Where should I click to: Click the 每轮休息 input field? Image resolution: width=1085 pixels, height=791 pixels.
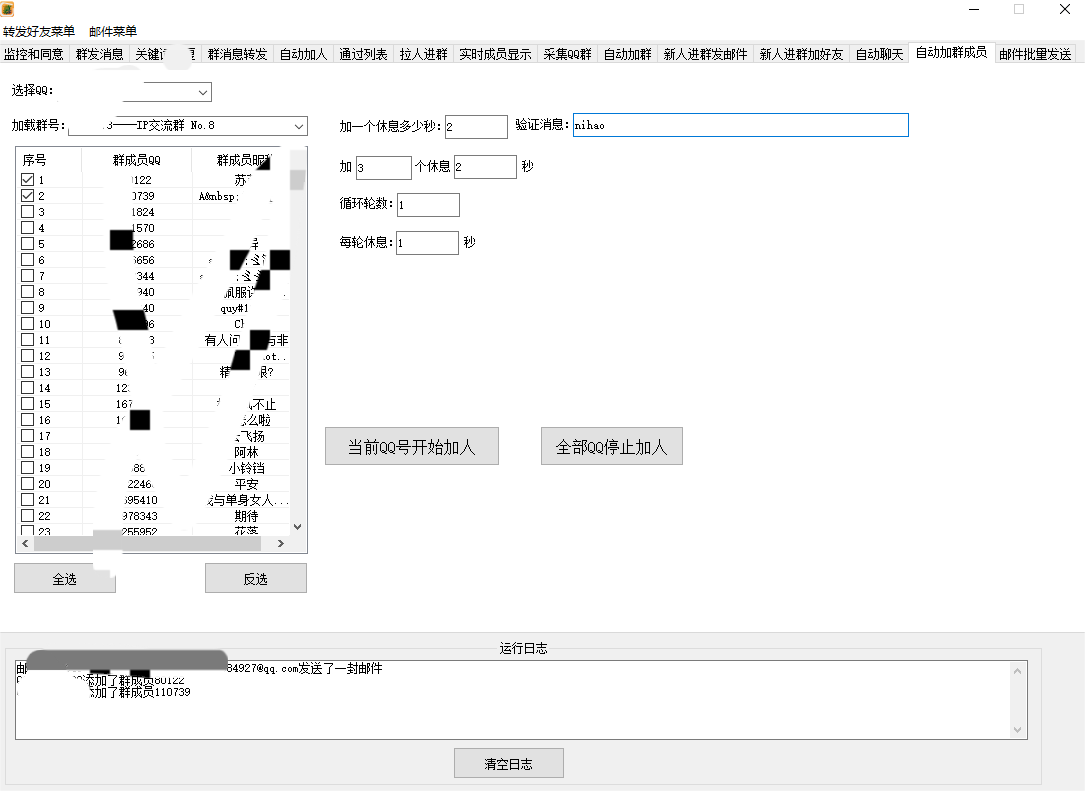point(427,243)
